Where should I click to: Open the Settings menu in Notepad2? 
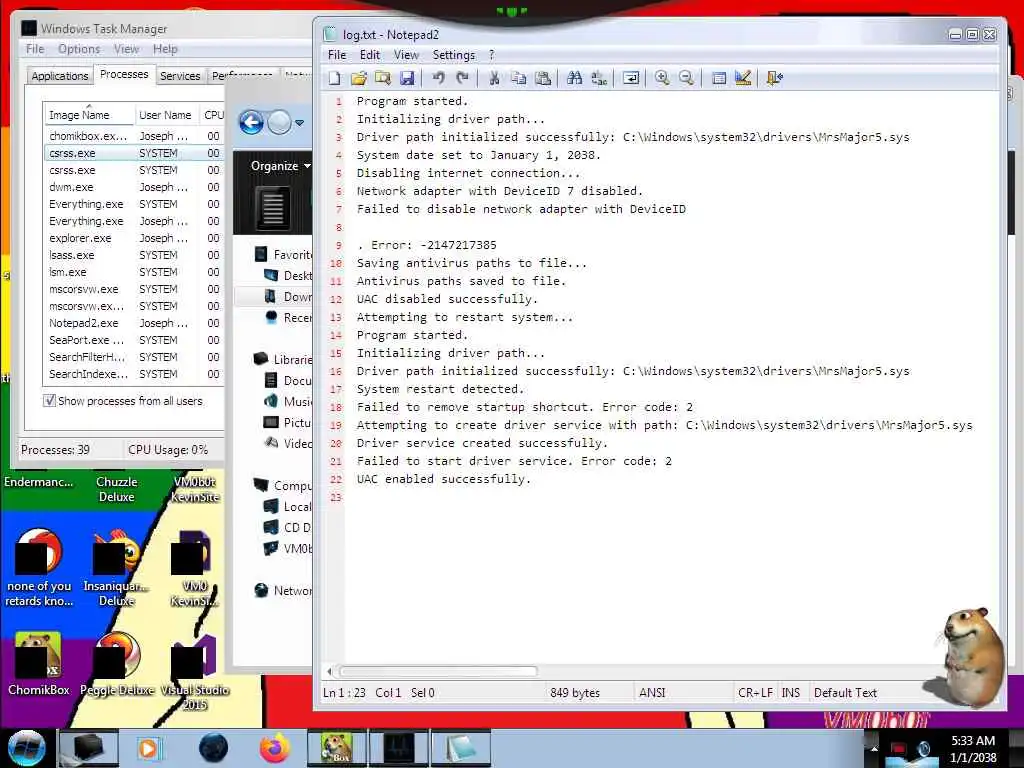454,55
